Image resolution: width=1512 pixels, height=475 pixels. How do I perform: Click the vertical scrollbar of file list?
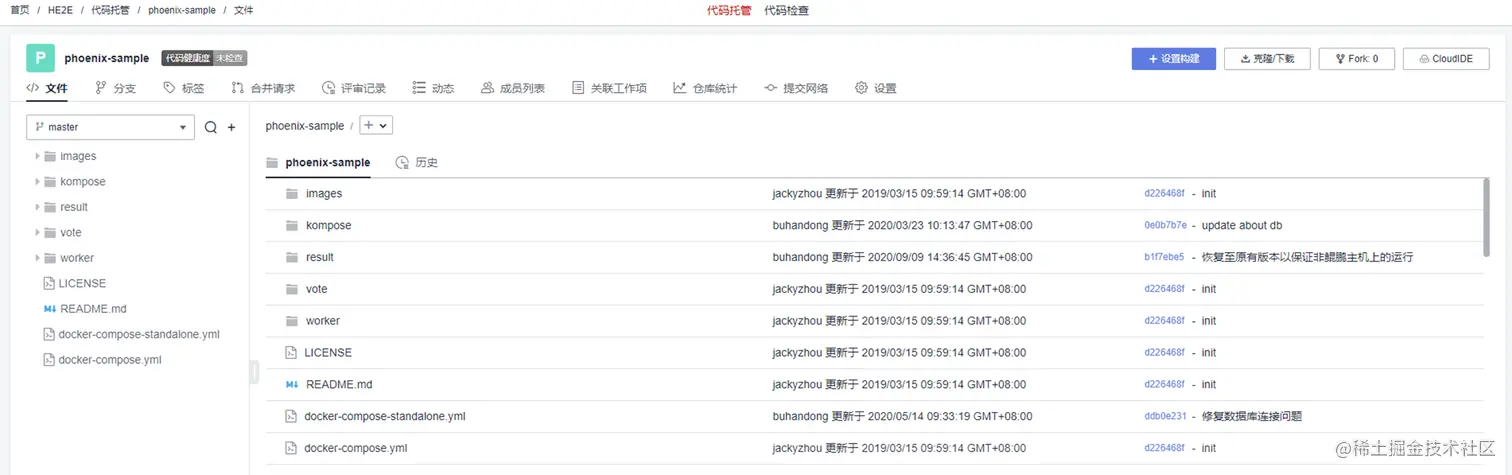[x=1487, y=217]
